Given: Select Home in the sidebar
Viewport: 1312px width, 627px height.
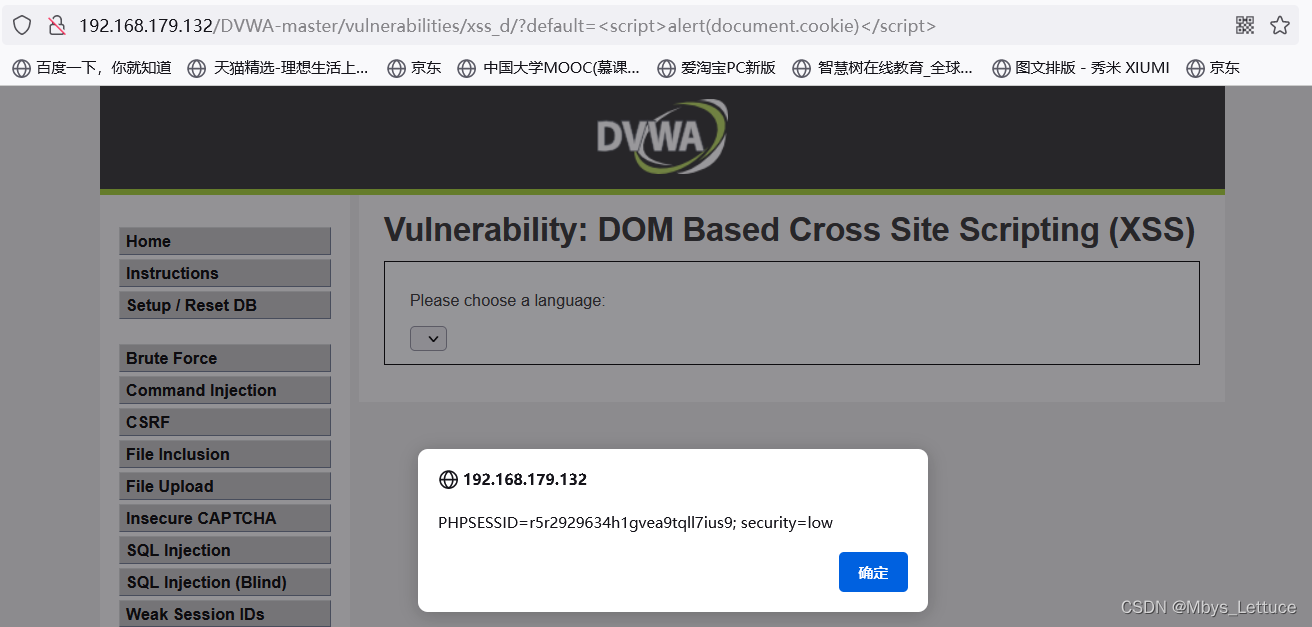Looking at the screenshot, I should [224, 241].
